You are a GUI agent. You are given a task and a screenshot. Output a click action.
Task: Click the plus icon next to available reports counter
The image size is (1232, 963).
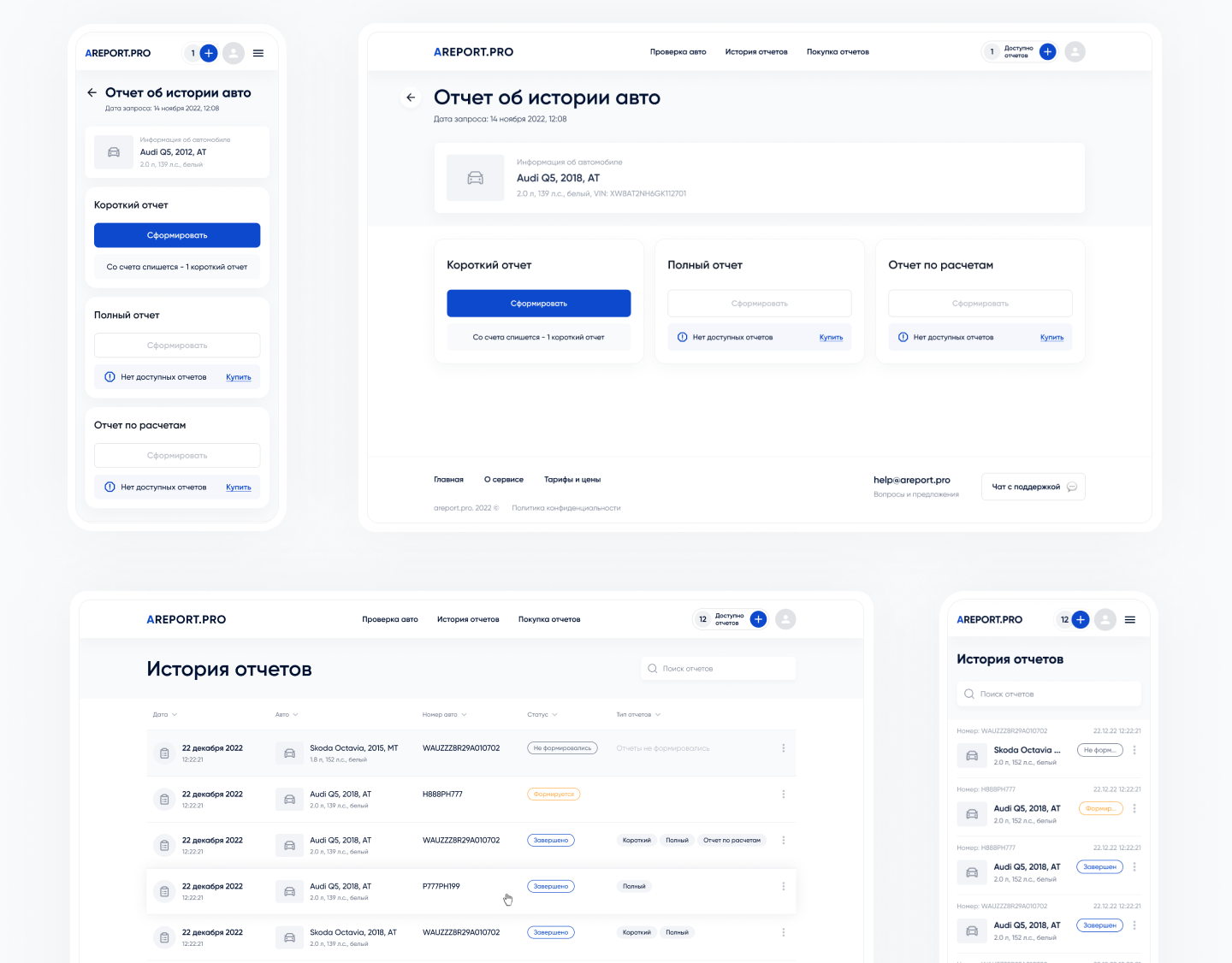coord(1047,51)
